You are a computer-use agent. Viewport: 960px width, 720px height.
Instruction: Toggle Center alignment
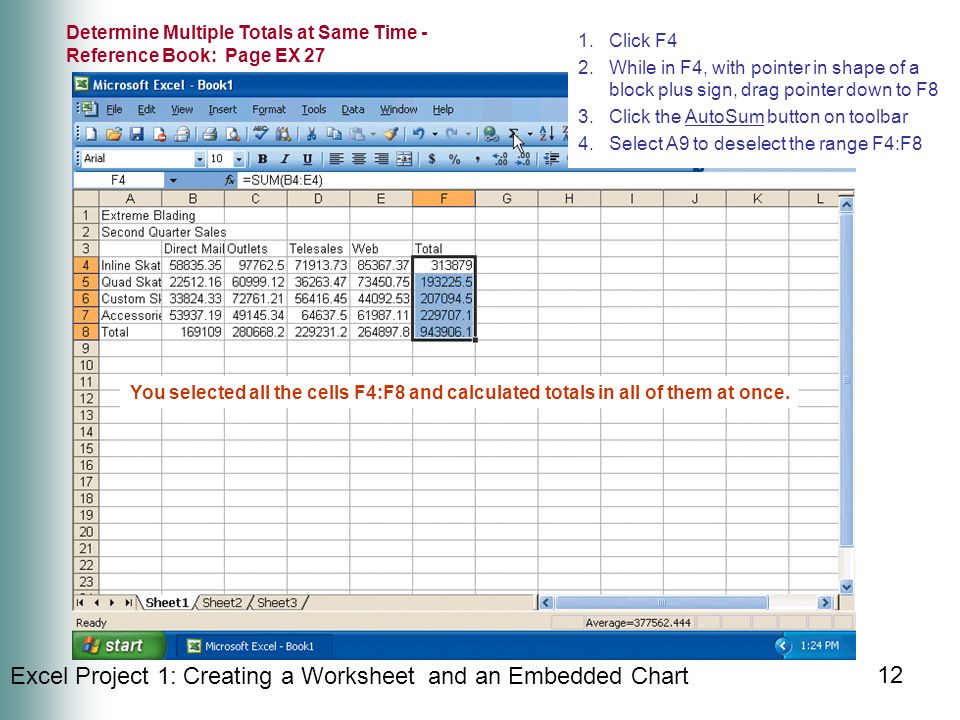click(x=359, y=159)
